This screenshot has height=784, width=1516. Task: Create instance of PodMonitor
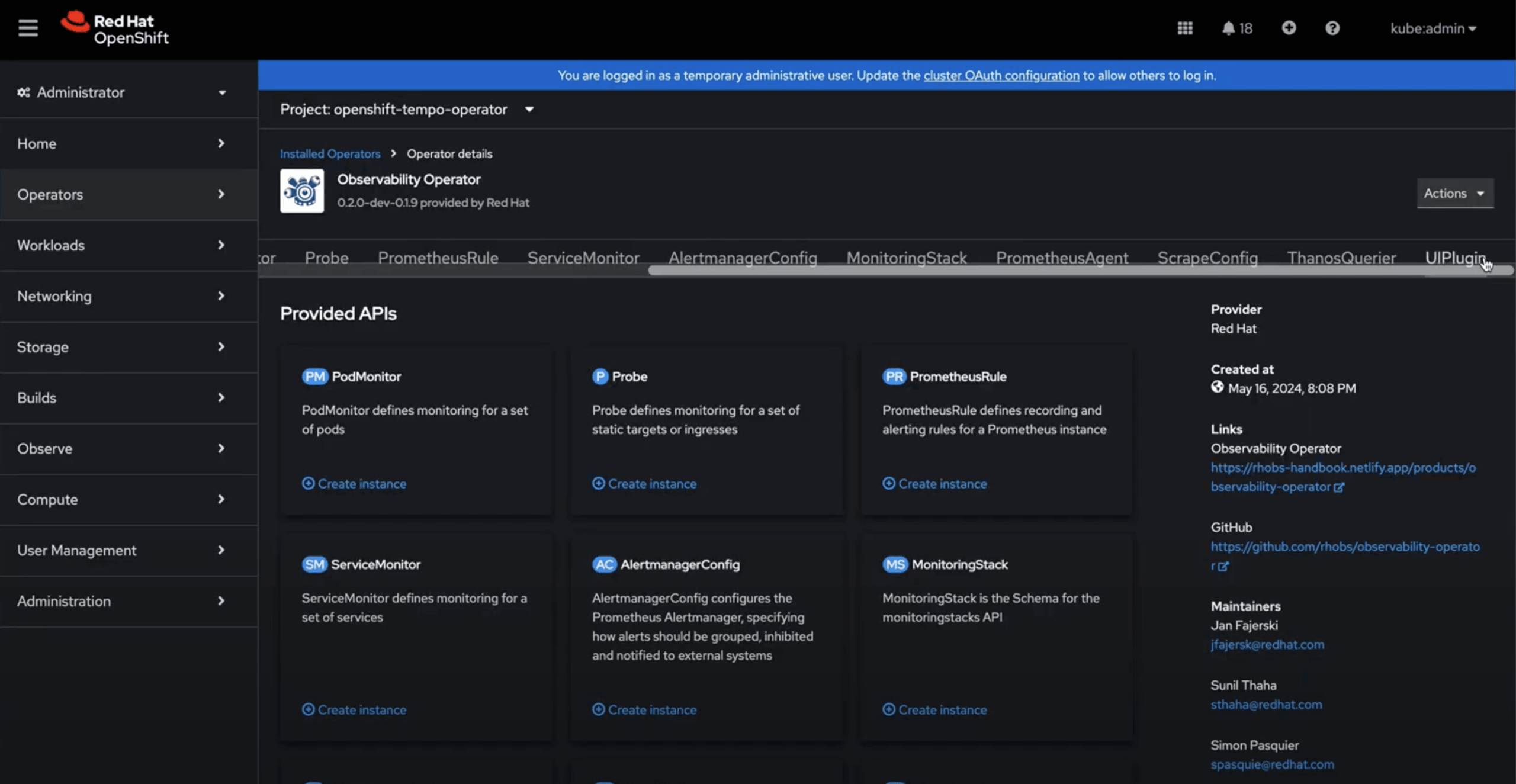[354, 484]
